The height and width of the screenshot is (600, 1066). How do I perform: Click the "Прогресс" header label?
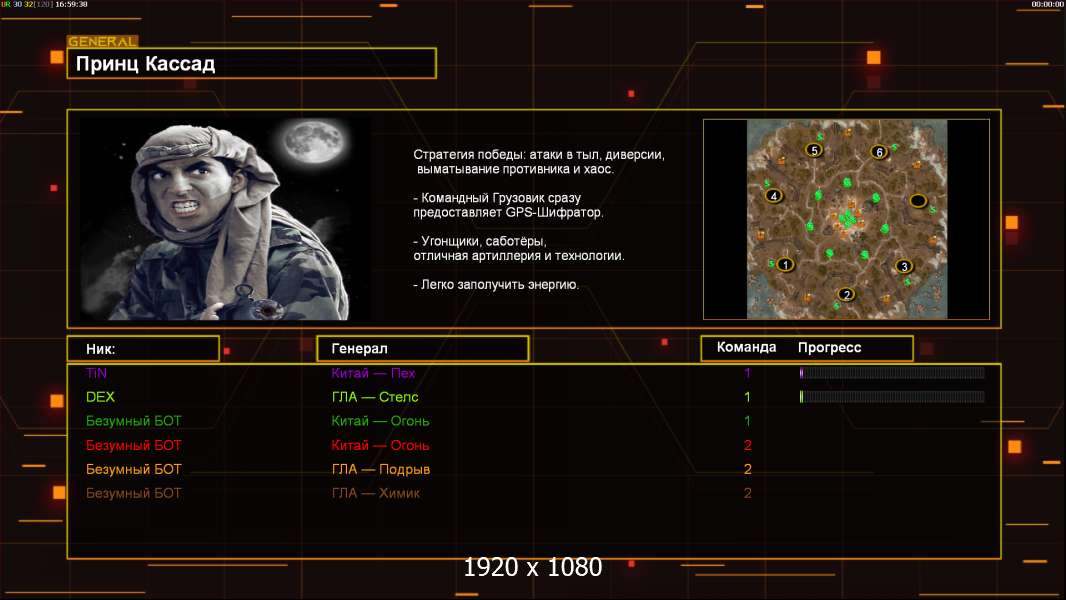point(829,348)
